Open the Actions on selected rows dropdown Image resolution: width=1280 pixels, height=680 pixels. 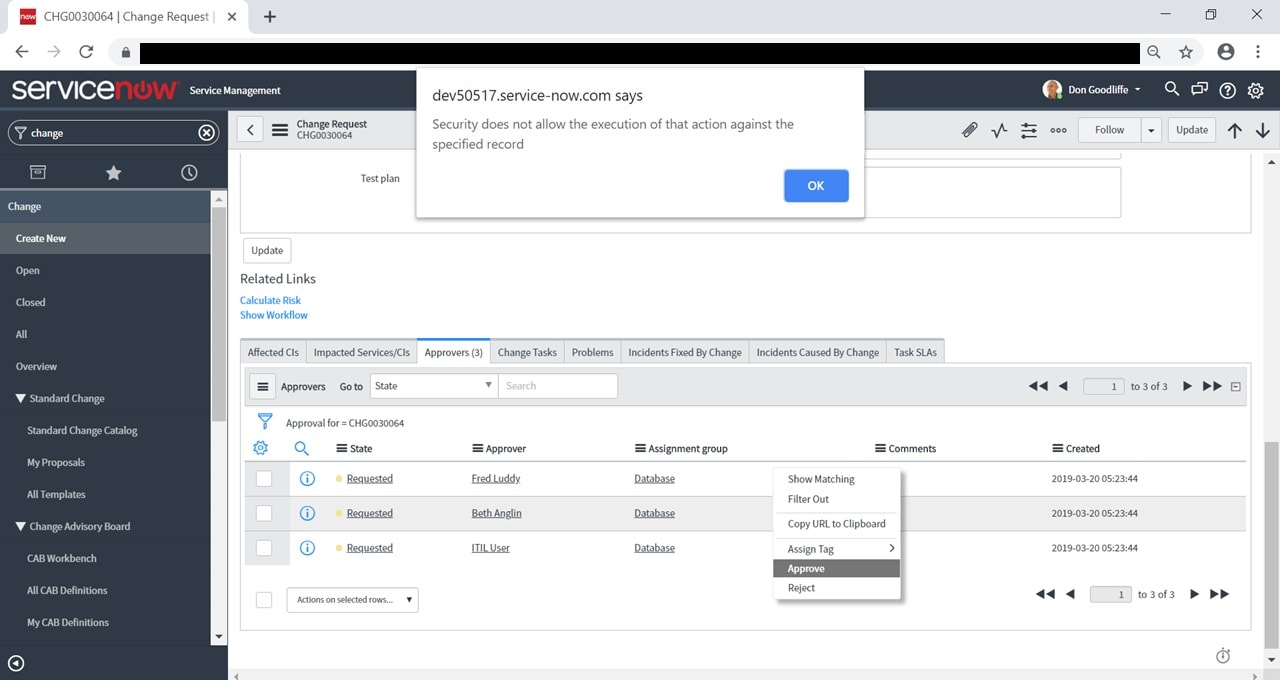pyautogui.click(x=352, y=599)
